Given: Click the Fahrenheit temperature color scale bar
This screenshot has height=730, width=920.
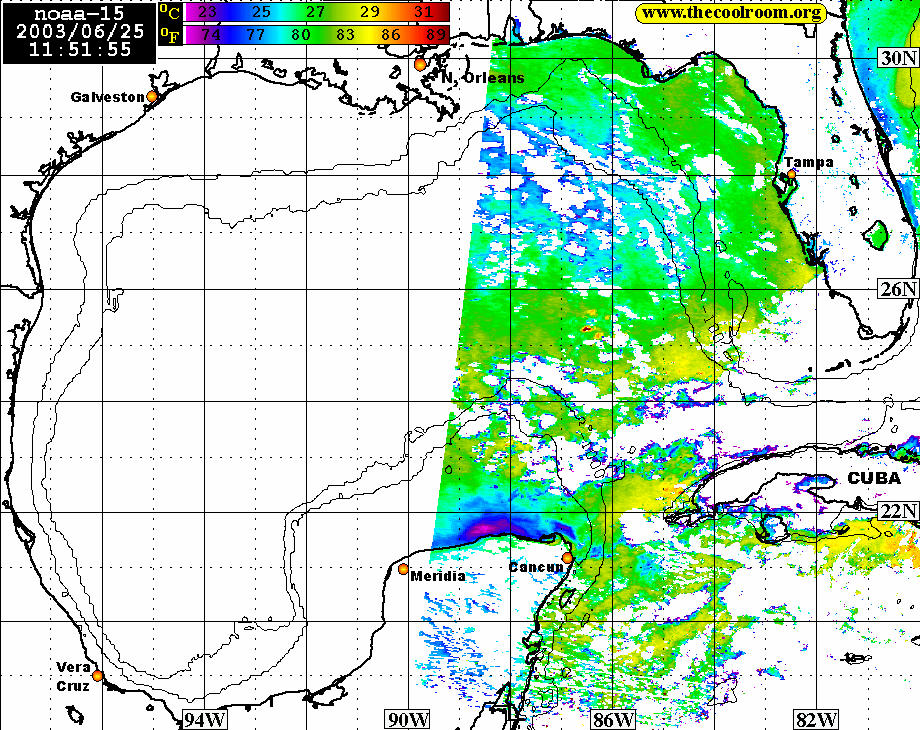Looking at the screenshot, I should (x=317, y=35).
